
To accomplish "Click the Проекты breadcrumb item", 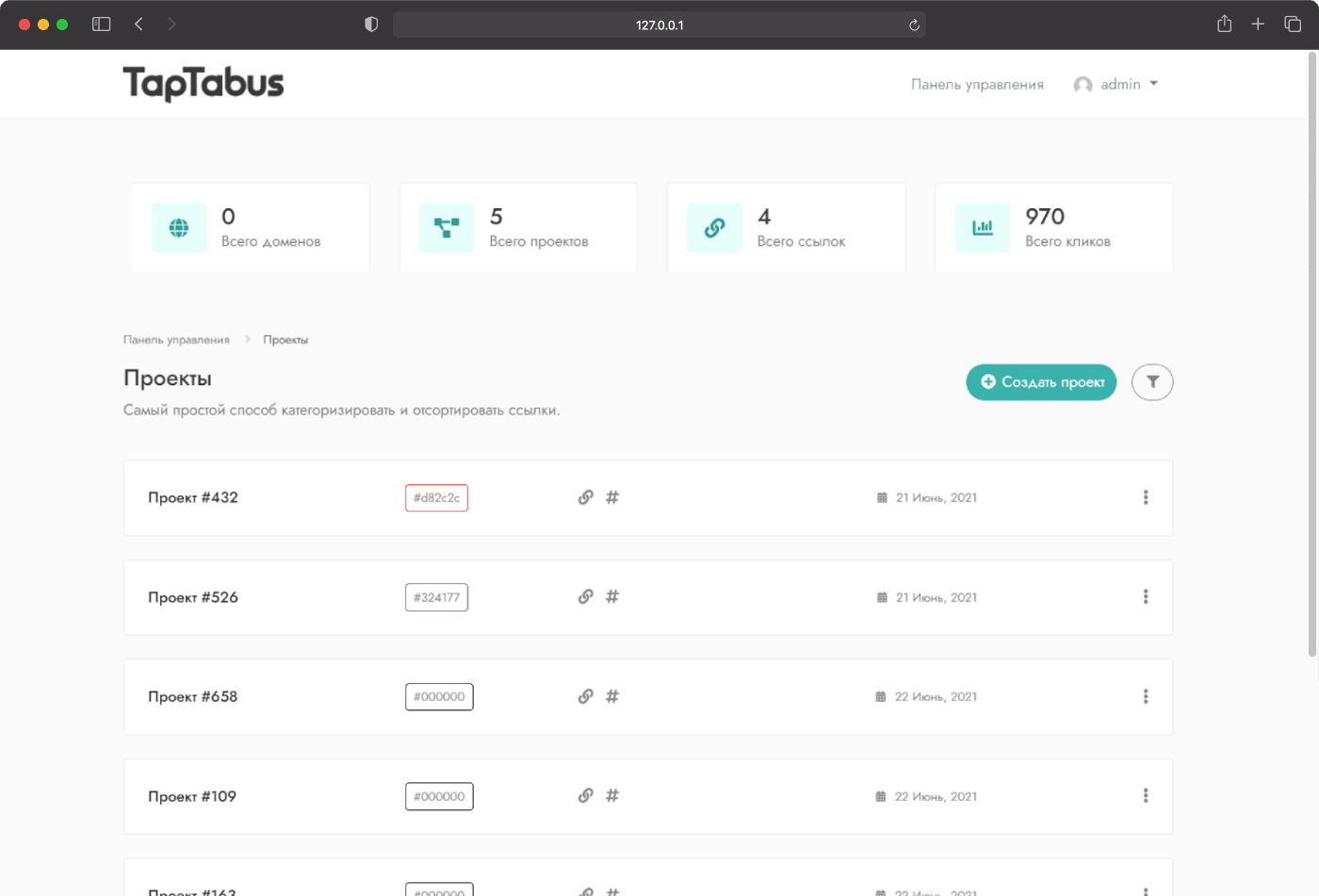I will click(285, 340).
